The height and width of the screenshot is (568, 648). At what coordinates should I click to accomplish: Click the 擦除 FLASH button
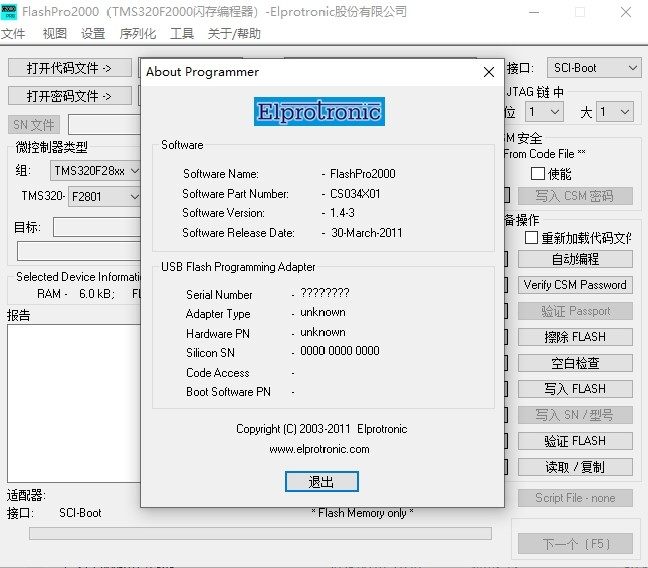click(575, 337)
